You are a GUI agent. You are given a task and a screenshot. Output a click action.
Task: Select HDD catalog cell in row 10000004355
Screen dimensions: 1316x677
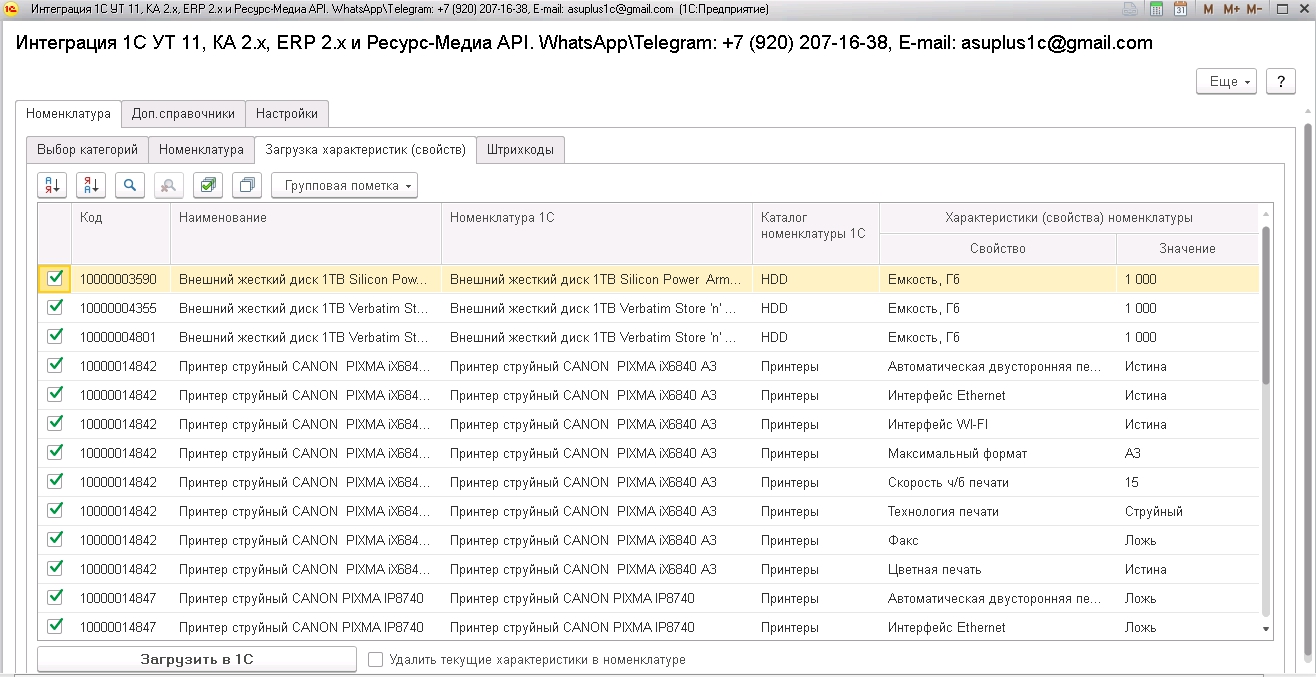[x=816, y=308]
